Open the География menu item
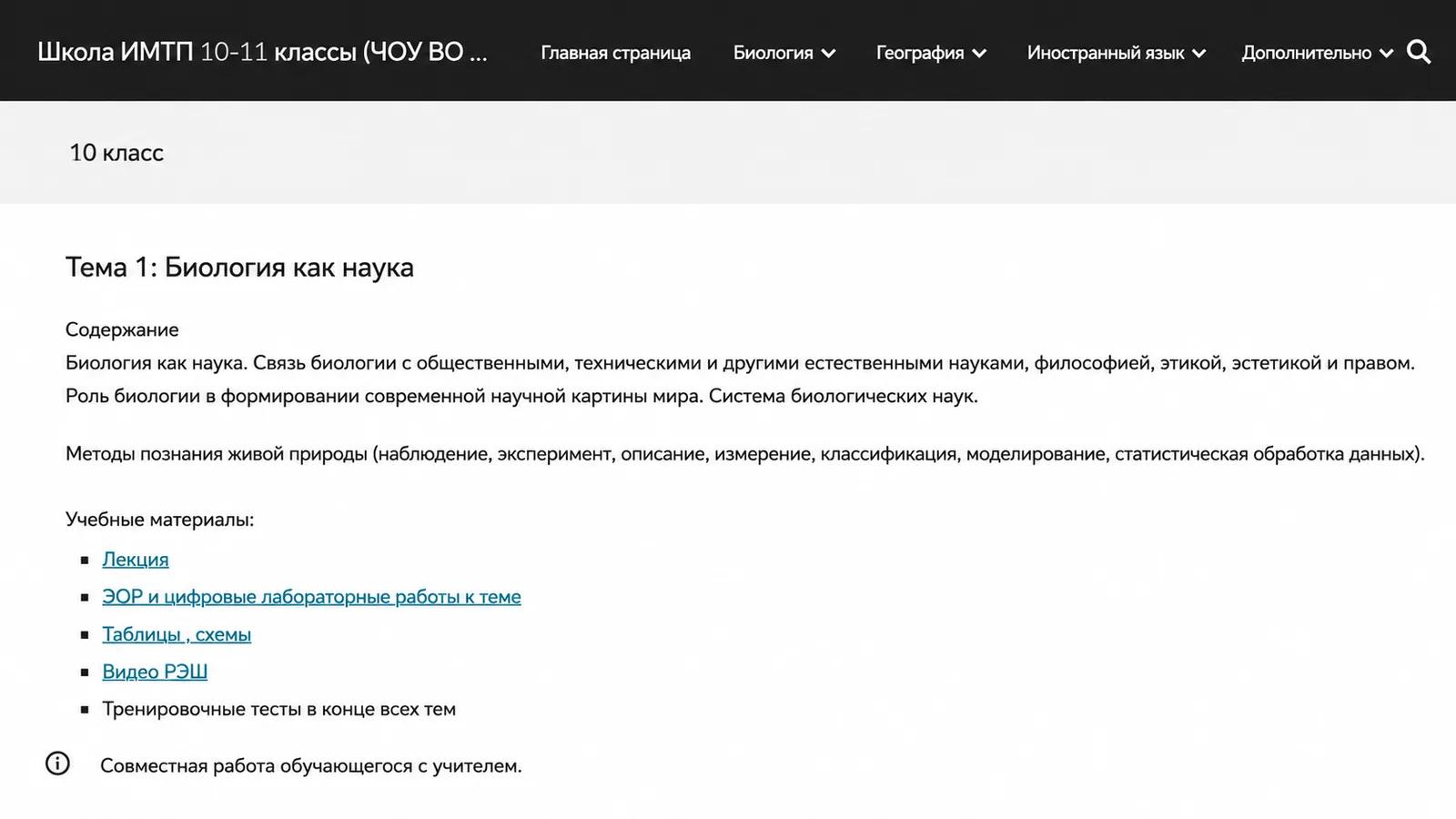Image resolution: width=1456 pixels, height=819 pixels. pos(920,53)
